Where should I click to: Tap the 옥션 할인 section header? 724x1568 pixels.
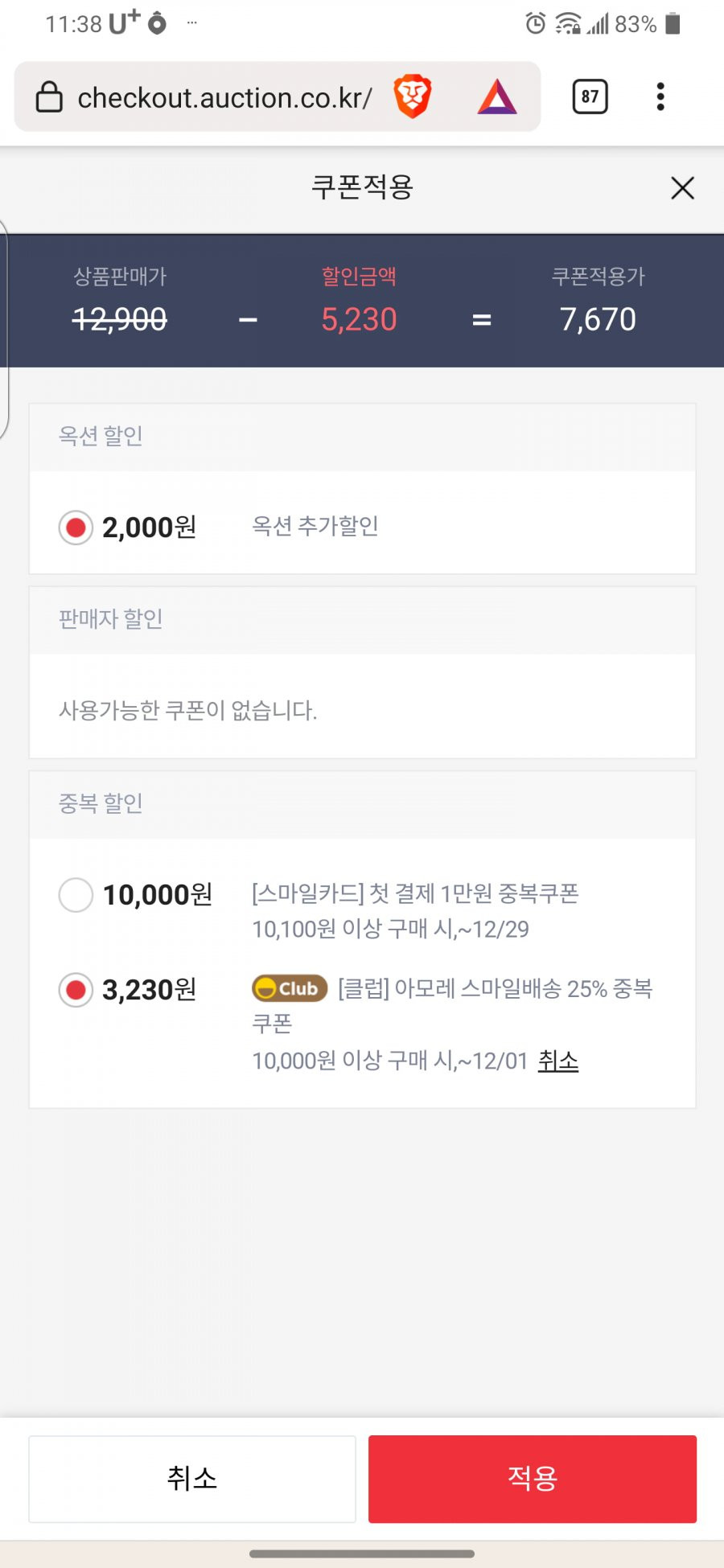[362, 437]
